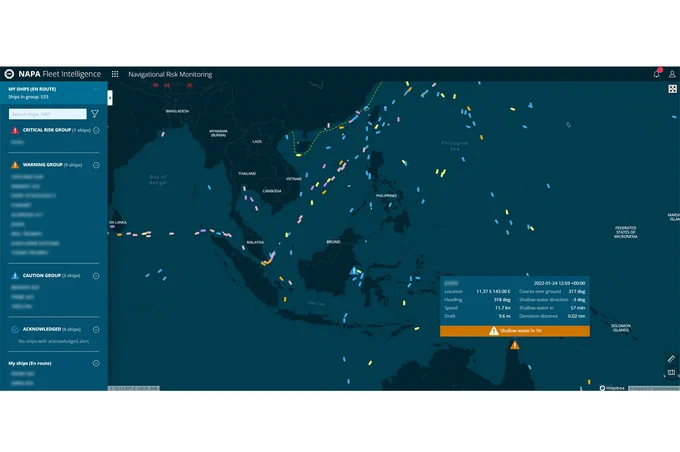Select the CAUTION GROUP heading
The image size is (680, 452).
42,276
